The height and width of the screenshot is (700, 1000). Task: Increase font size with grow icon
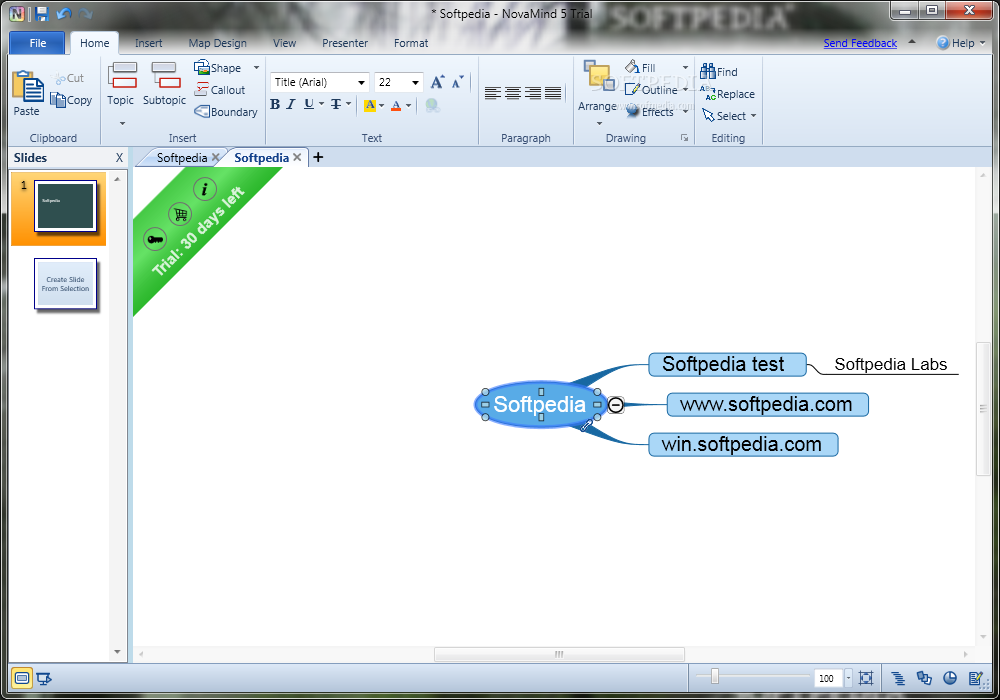(x=438, y=82)
